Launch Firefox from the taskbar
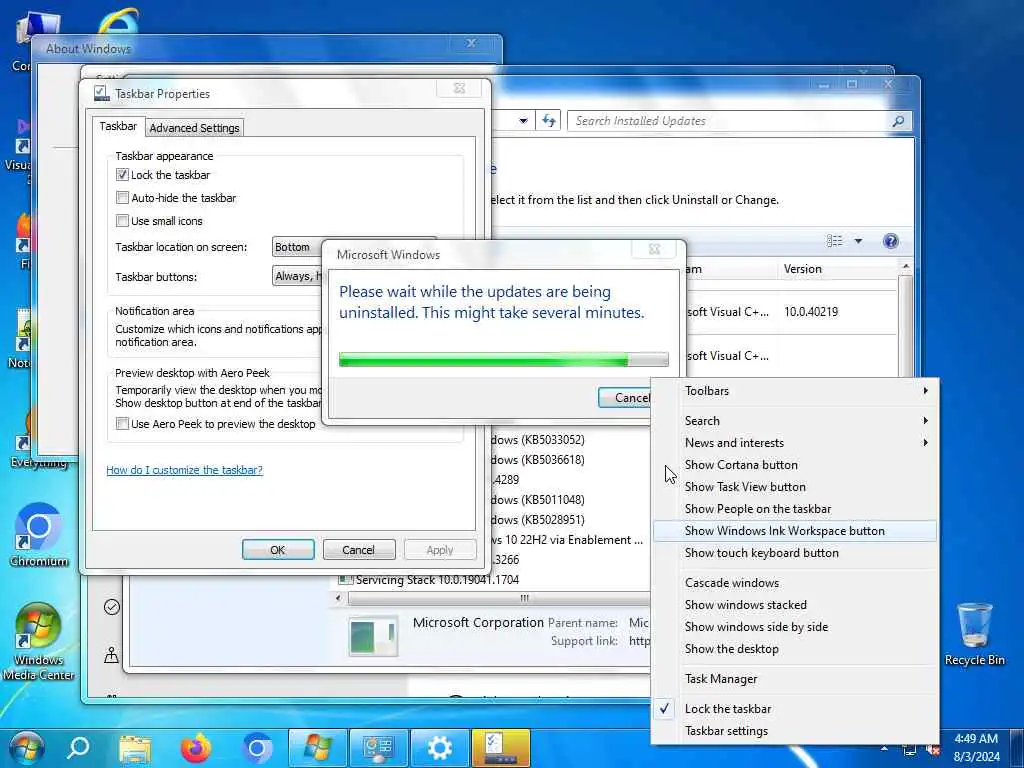Screen dimensions: 1024x768 click(196, 748)
